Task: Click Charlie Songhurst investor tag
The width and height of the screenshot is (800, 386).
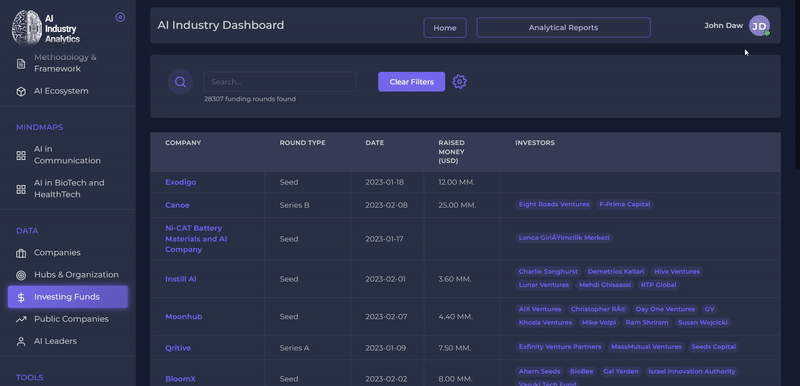Action: tap(548, 272)
